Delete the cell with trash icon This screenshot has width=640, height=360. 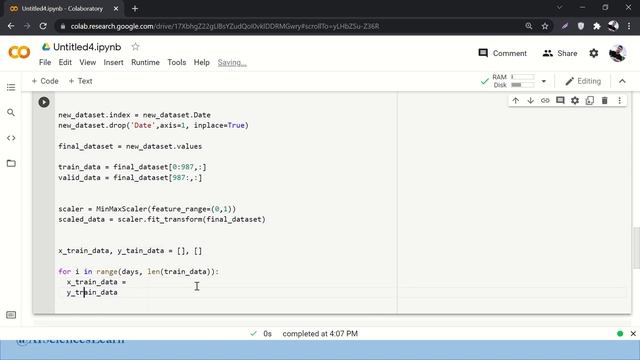coord(604,100)
